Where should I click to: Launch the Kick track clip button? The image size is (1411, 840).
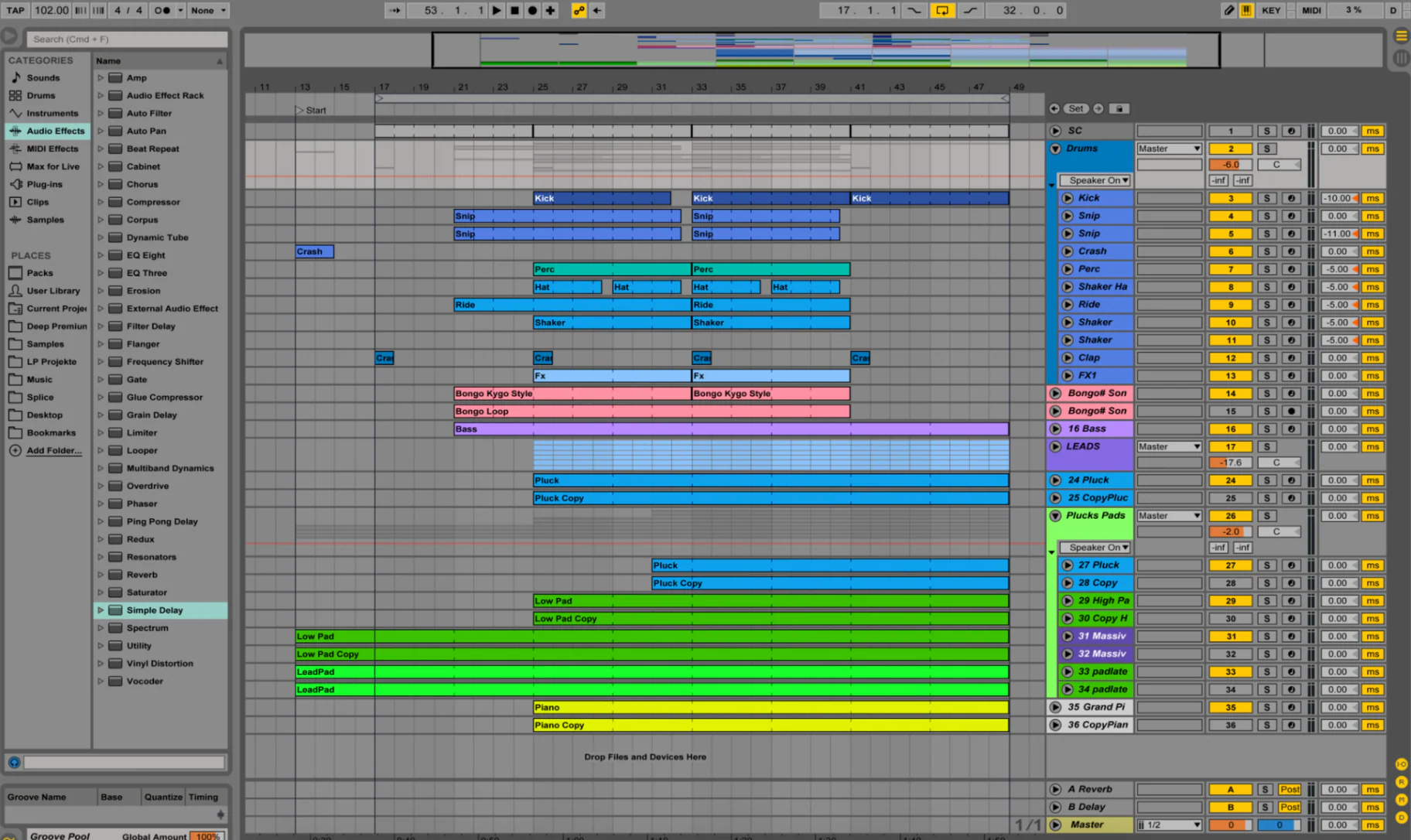click(1068, 198)
